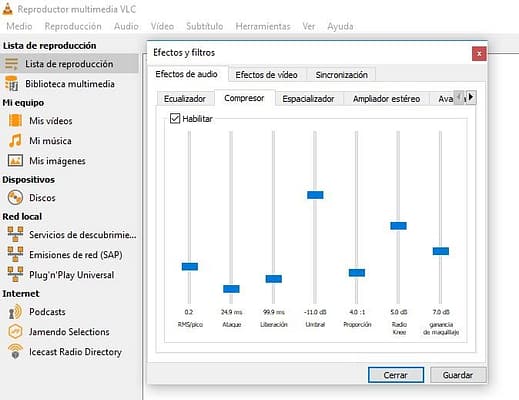Screen dimensions: 519x400
Task: Switch to Efectos de audio tab
Action: pyautogui.click(x=187, y=74)
